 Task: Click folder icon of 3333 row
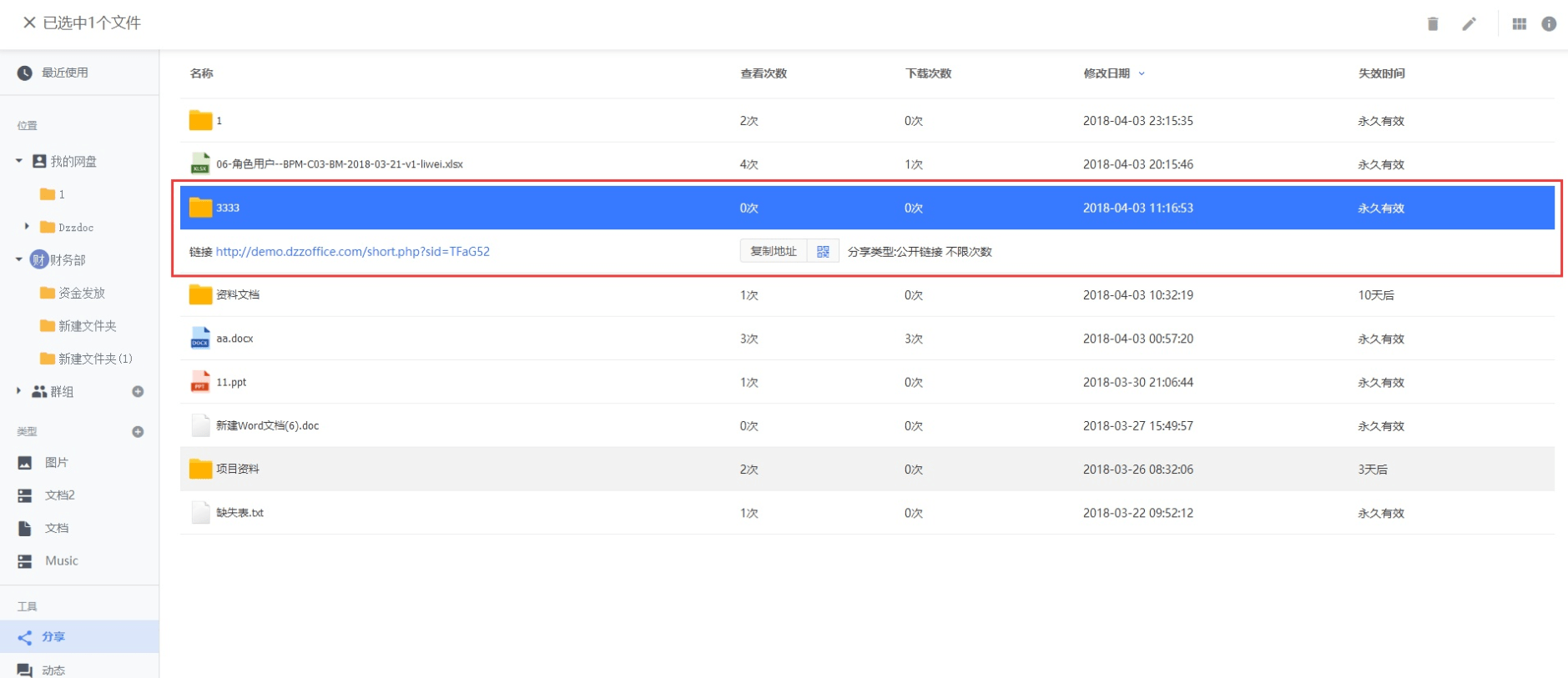tap(200, 207)
